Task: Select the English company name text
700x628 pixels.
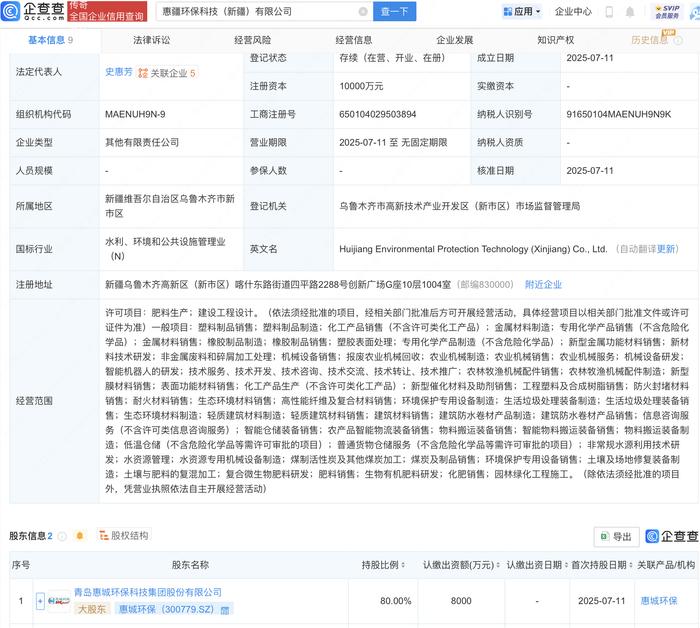Action: (473, 249)
